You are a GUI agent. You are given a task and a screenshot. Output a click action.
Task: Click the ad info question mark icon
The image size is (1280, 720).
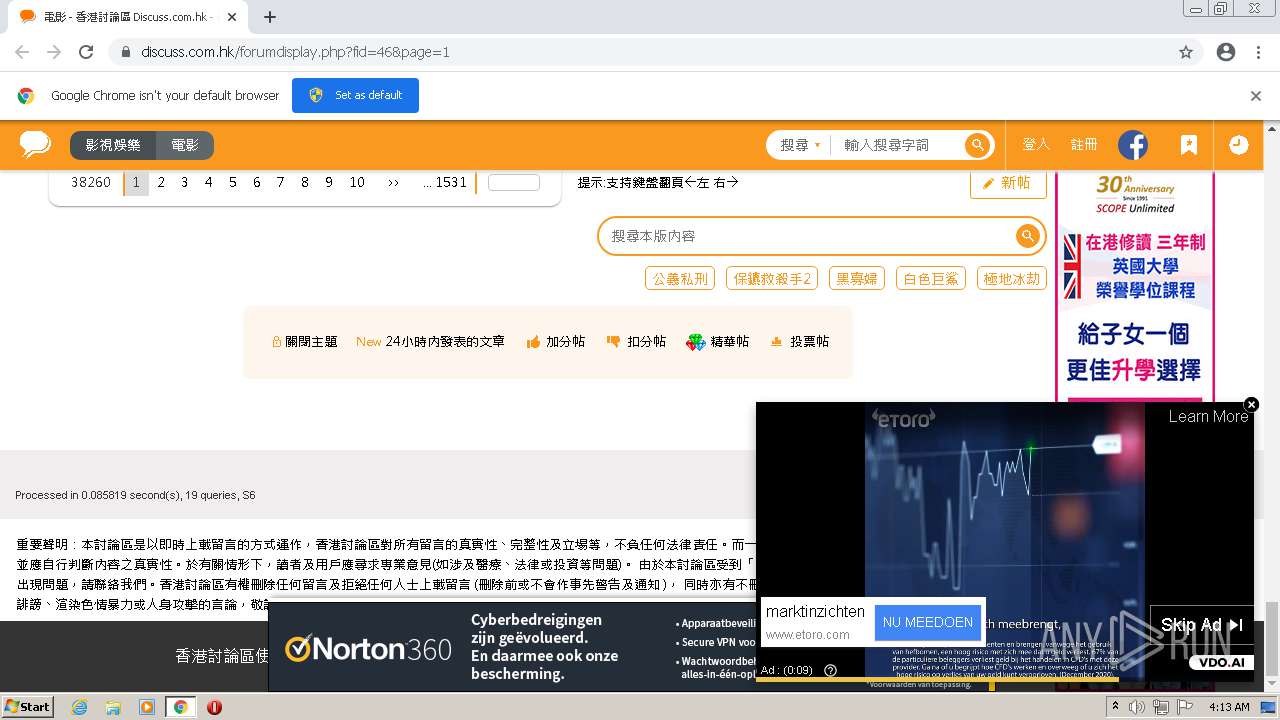coord(830,670)
